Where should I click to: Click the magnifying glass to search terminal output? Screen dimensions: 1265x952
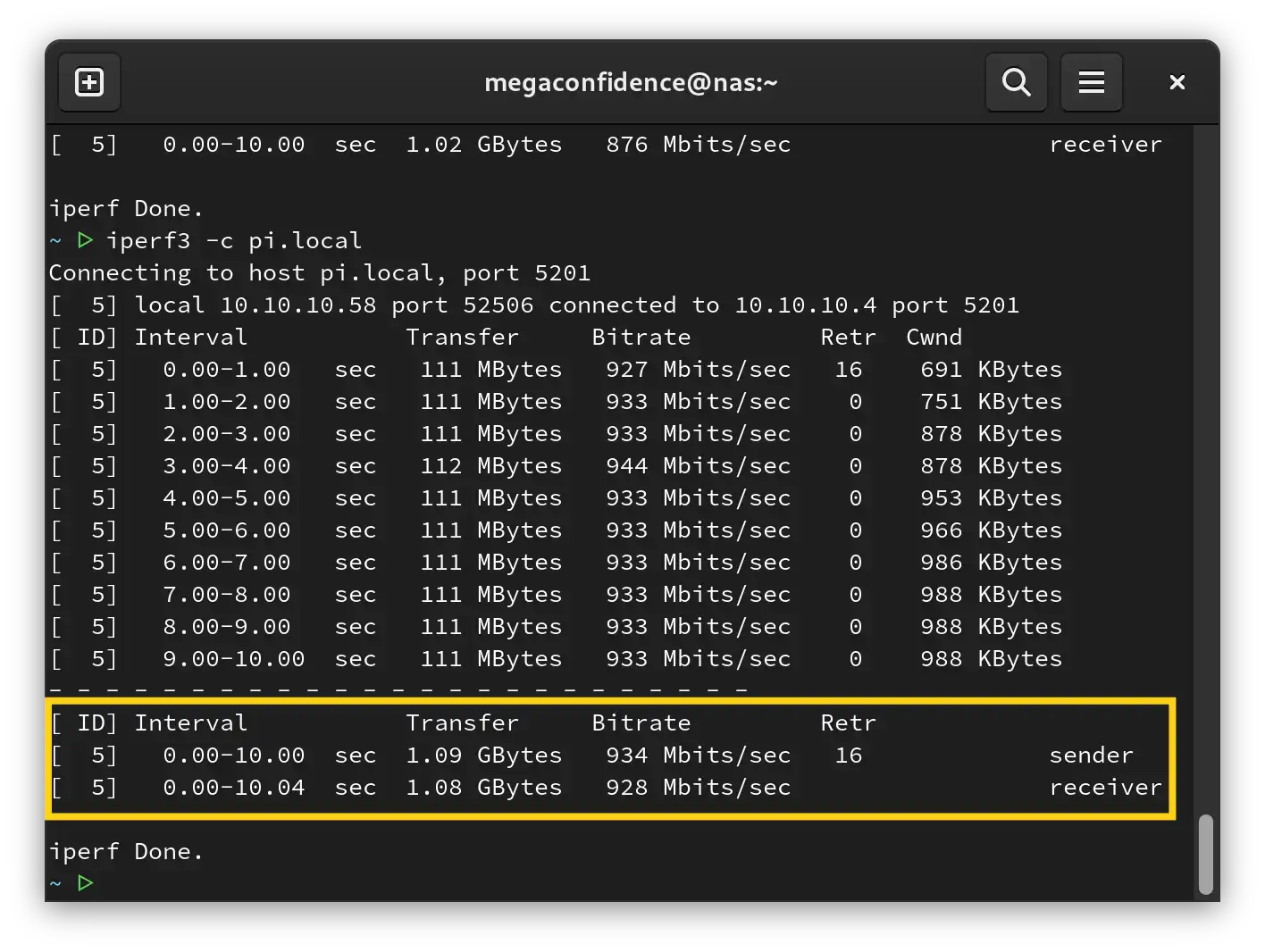[x=1016, y=82]
